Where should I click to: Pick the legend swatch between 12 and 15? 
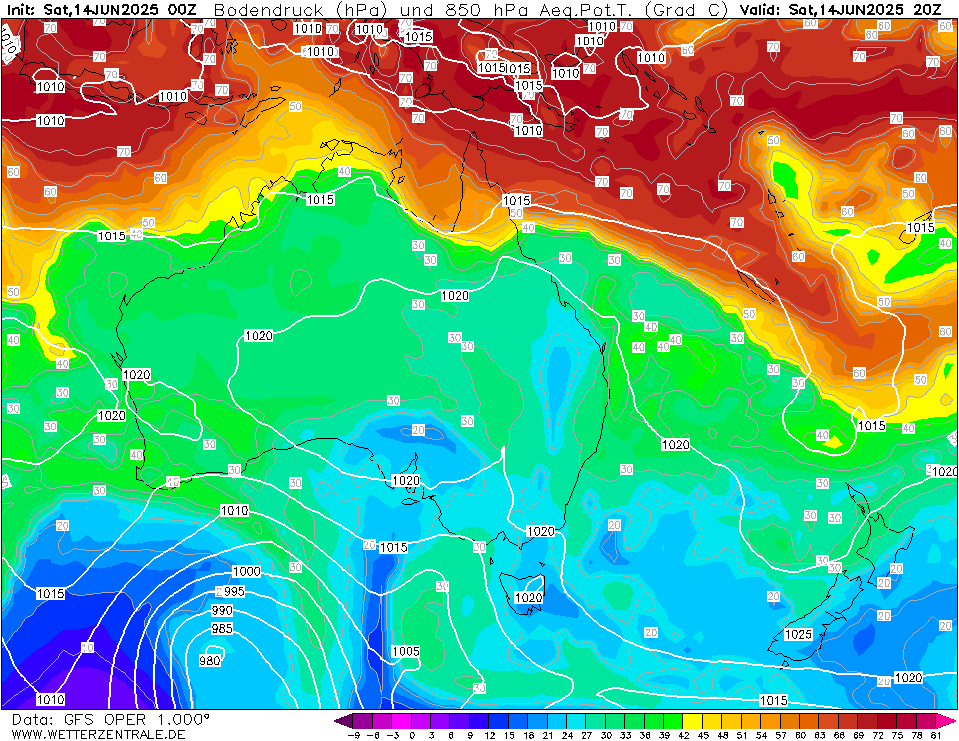[x=498, y=720]
